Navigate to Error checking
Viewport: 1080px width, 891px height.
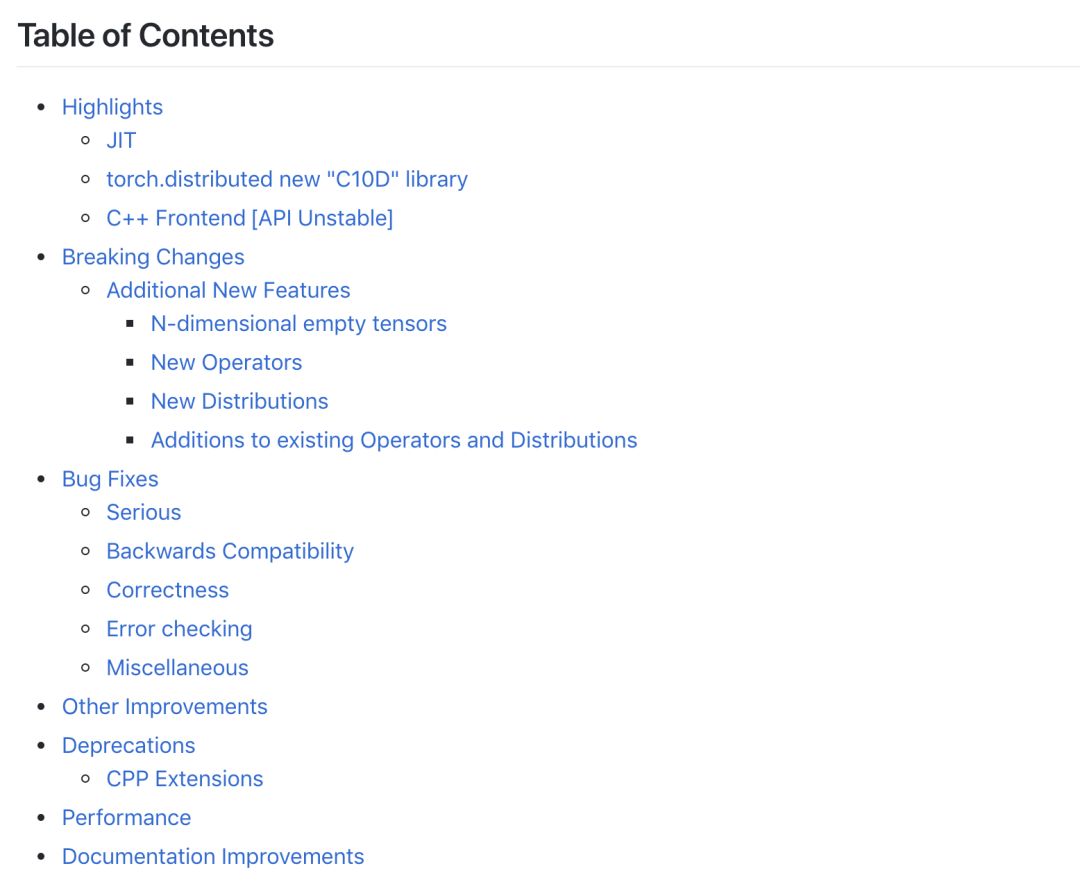(x=179, y=629)
